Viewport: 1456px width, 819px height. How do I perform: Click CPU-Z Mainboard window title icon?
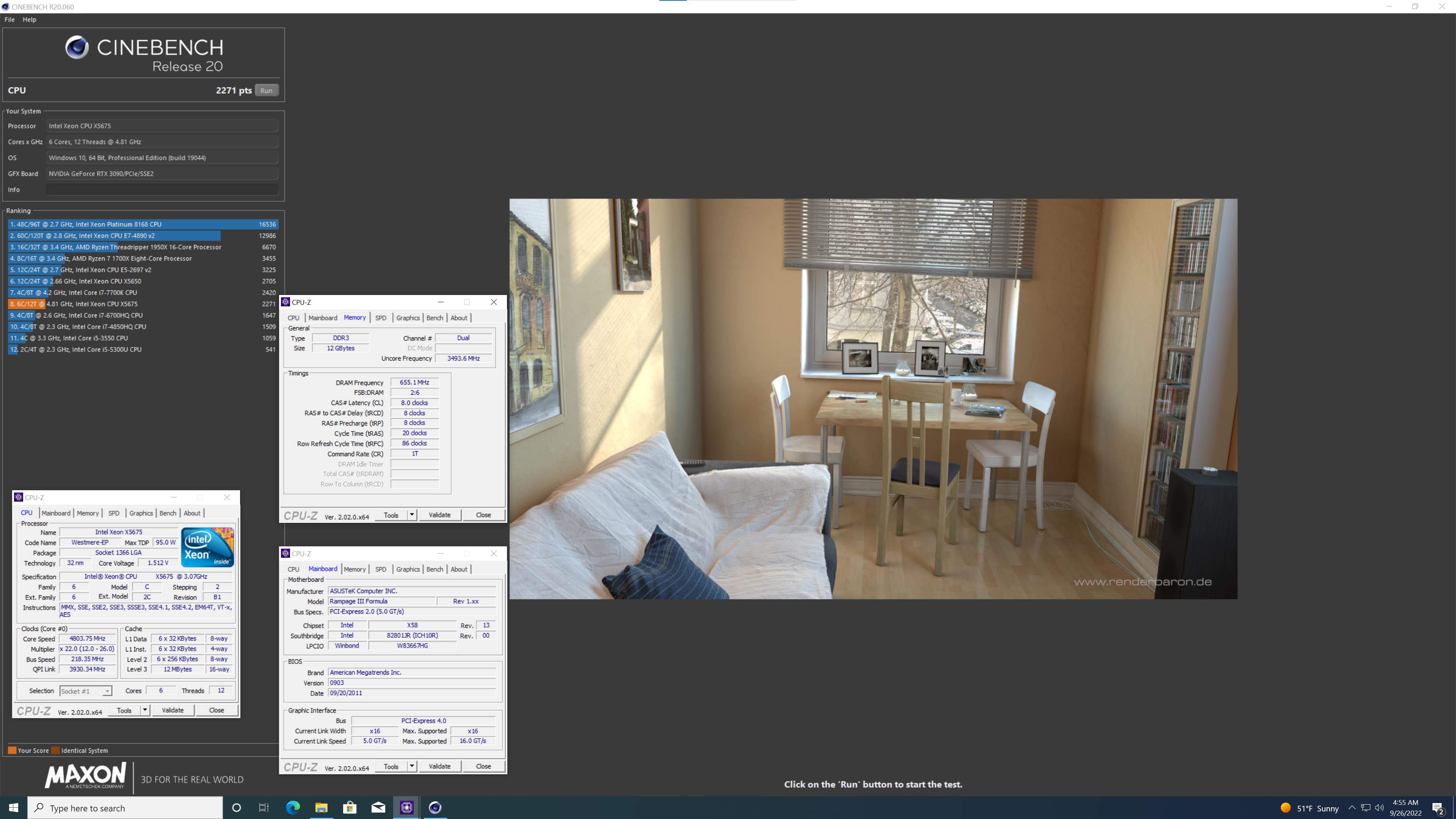tap(286, 553)
